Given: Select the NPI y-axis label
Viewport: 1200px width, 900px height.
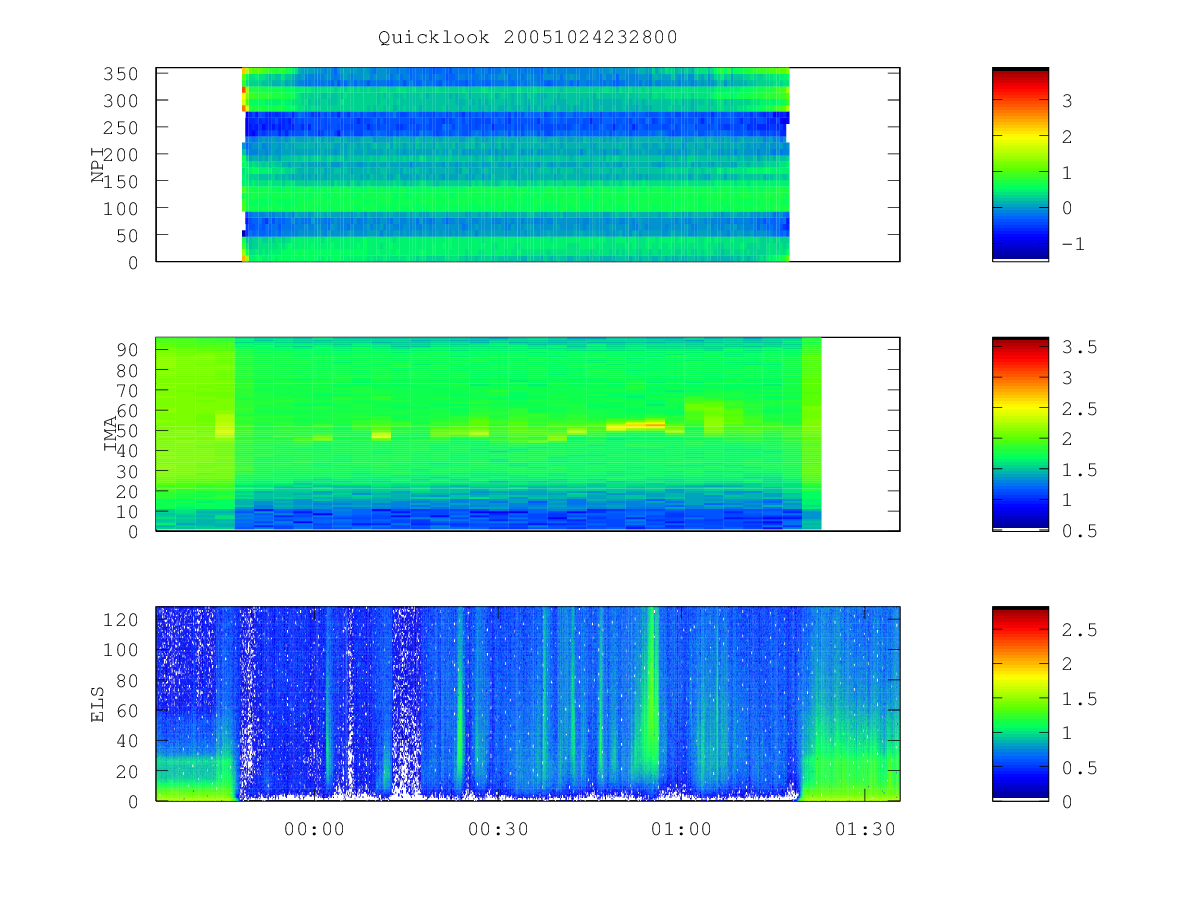Looking at the screenshot, I should 98,165.
